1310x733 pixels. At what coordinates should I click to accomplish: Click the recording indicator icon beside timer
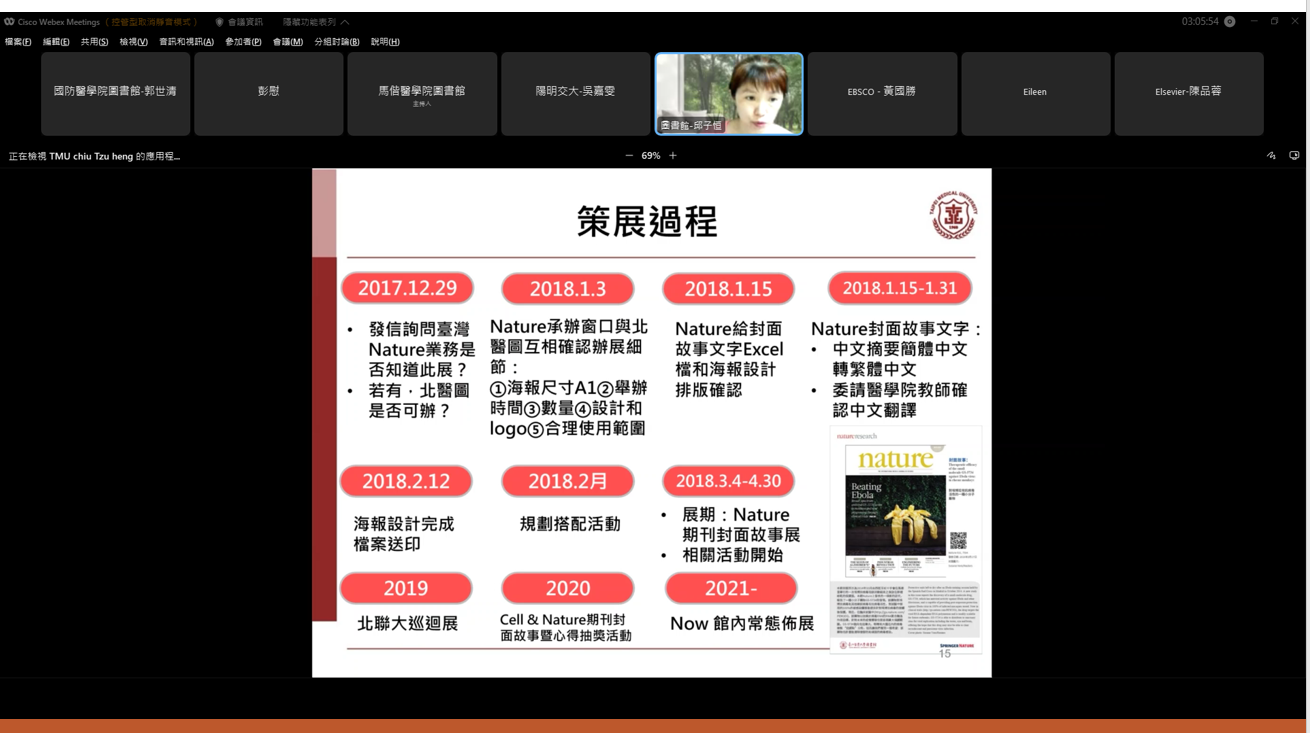click(1229, 22)
